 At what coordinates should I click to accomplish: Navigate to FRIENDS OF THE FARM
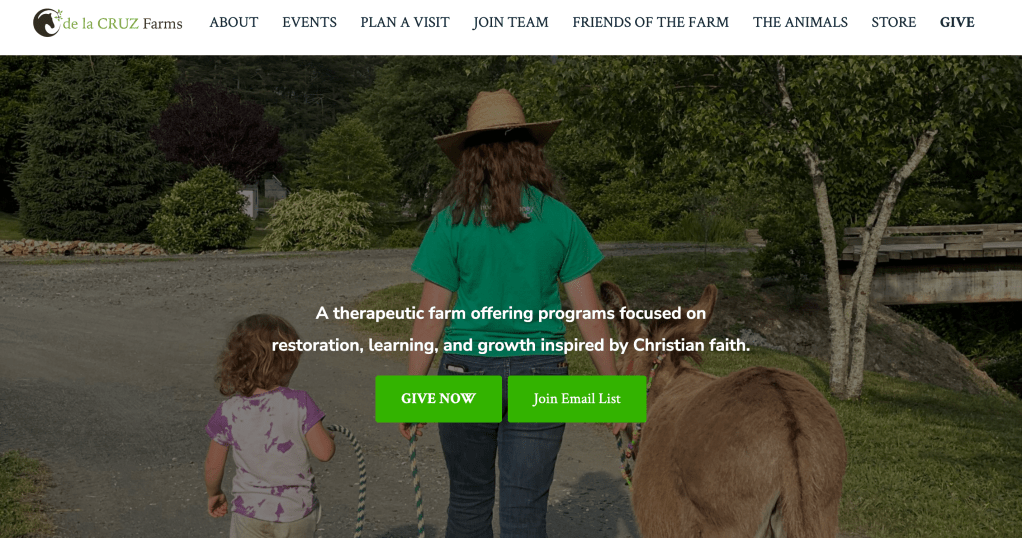click(x=650, y=22)
